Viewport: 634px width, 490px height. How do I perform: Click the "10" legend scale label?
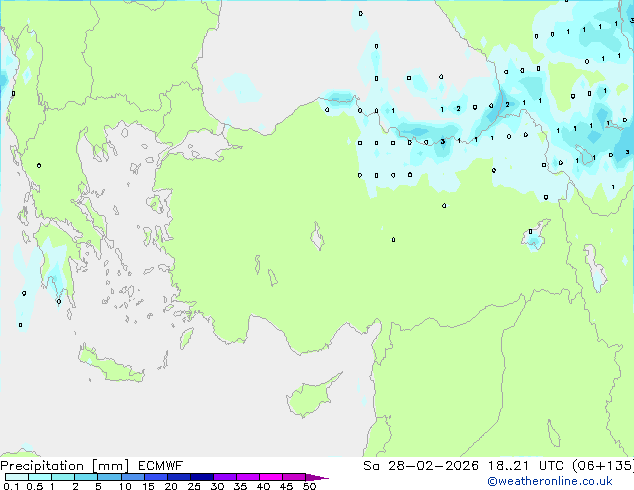pos(125,486)
